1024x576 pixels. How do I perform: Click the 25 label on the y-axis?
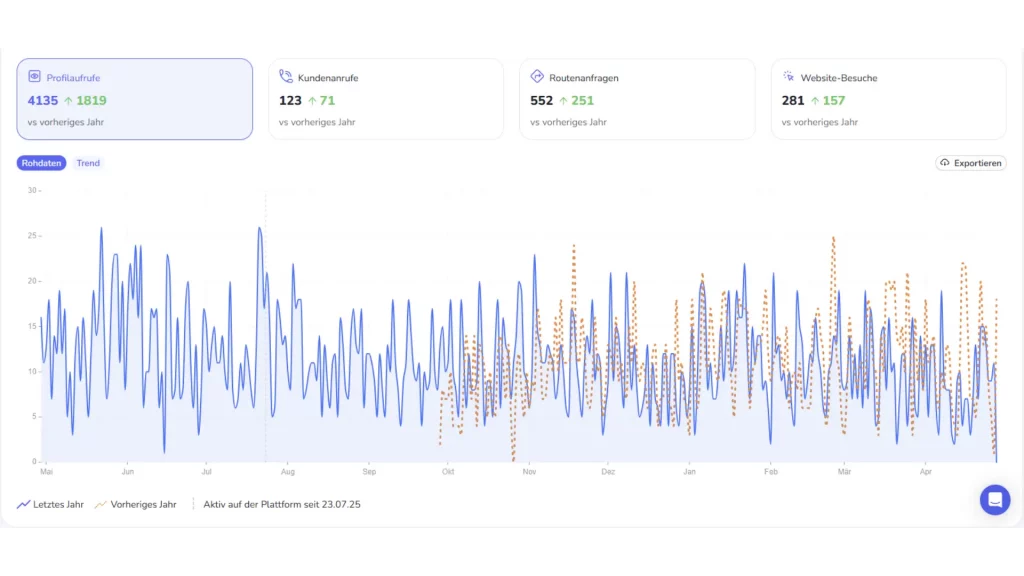(32, 236)
